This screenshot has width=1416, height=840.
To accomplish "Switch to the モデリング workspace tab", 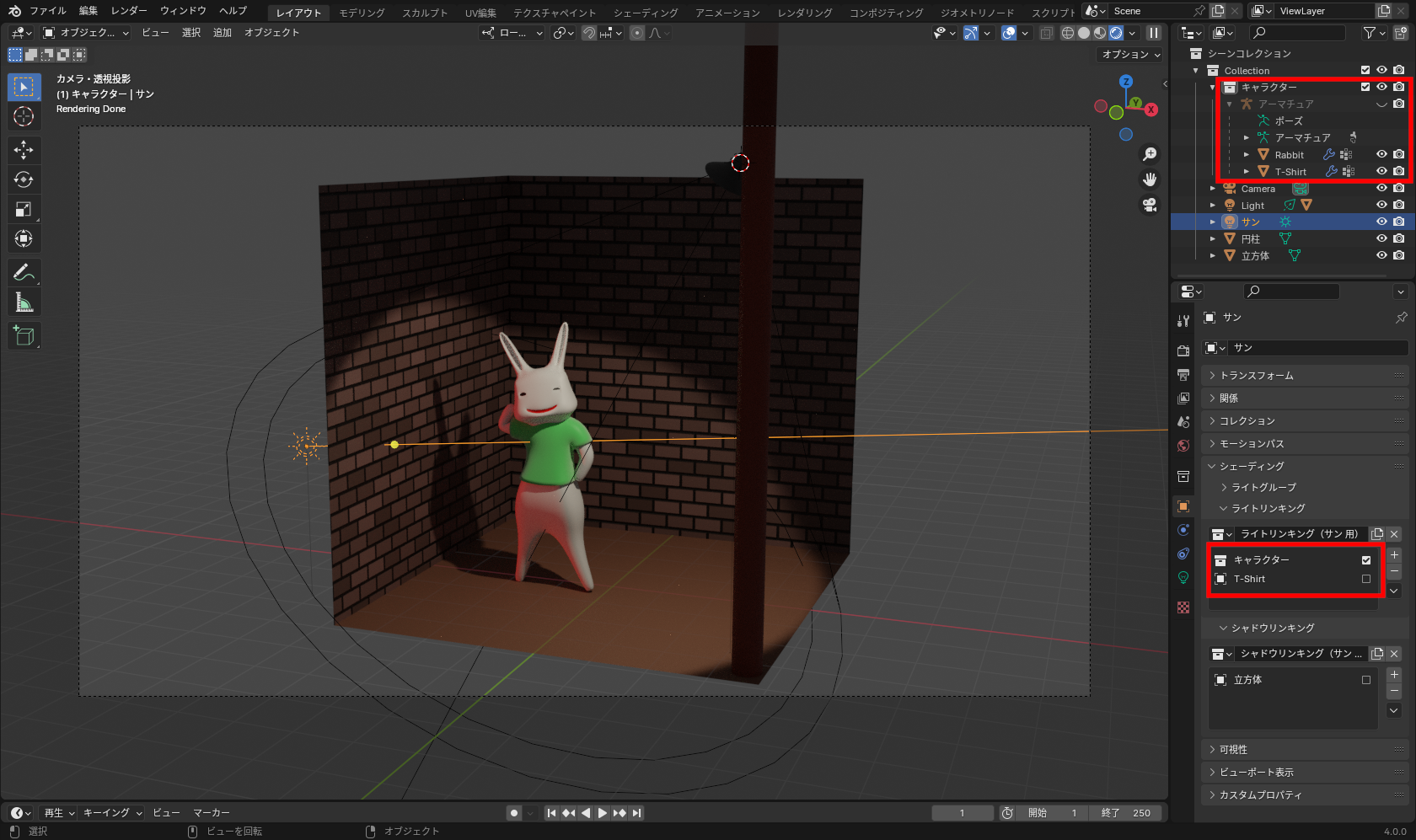I will tap(362, 13).
